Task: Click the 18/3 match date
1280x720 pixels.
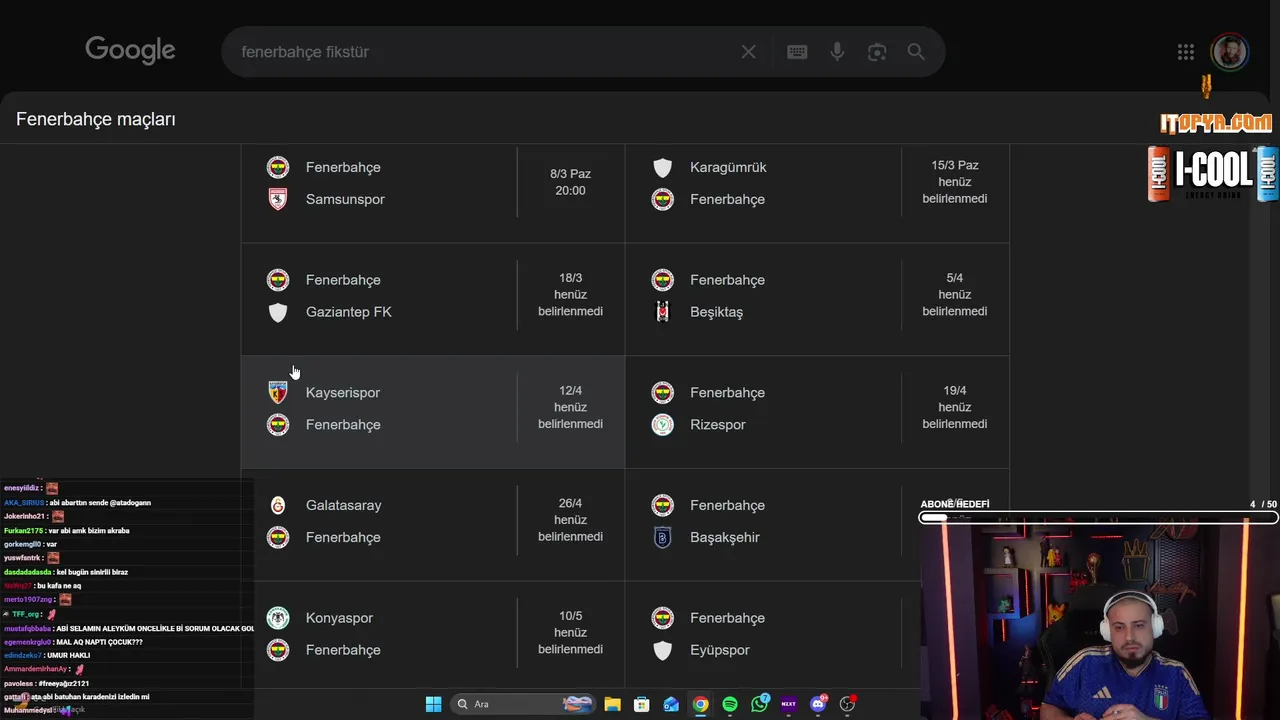Action: pyautogui.click(x=570, y=278)
